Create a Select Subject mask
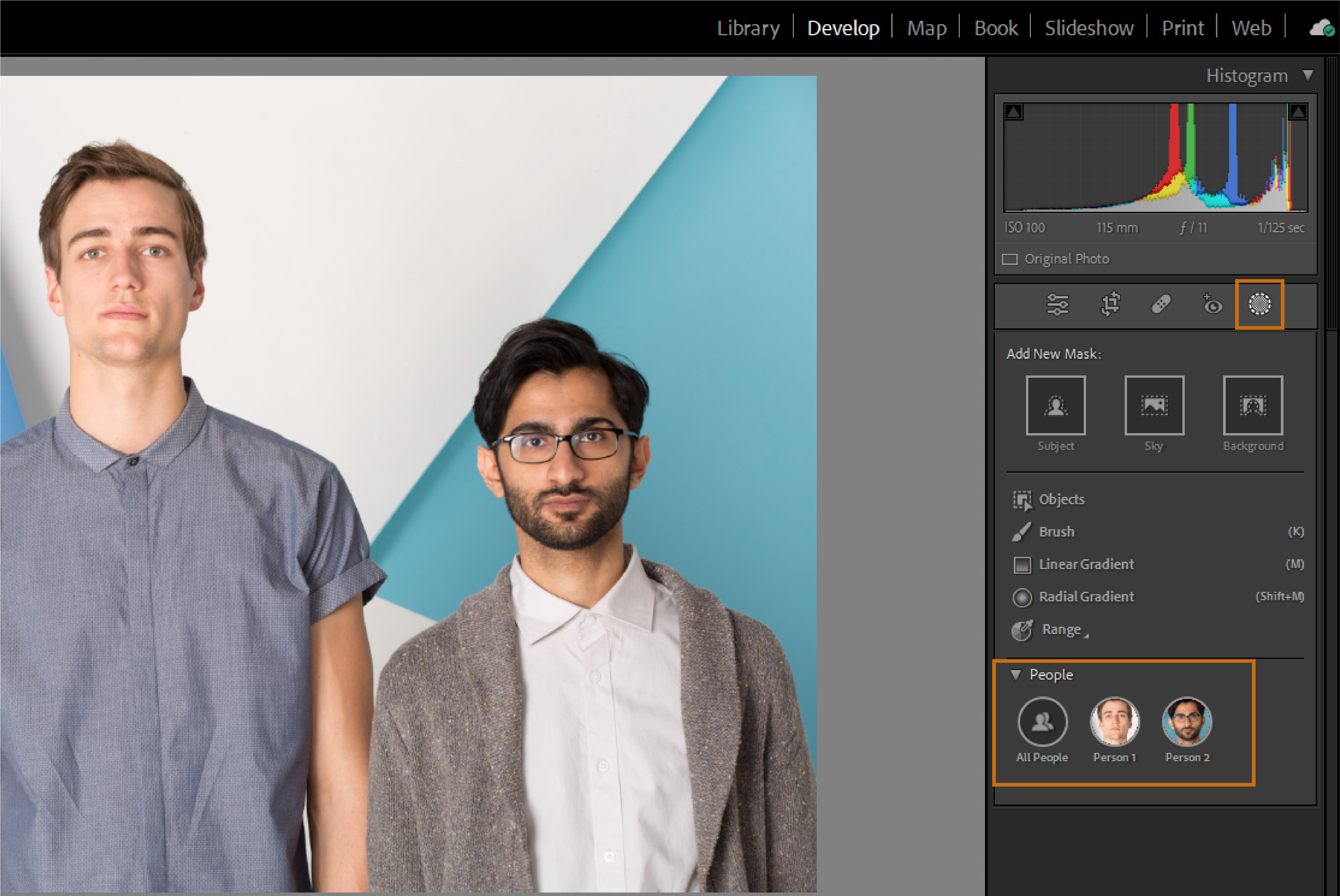 tap(1055, 406)
